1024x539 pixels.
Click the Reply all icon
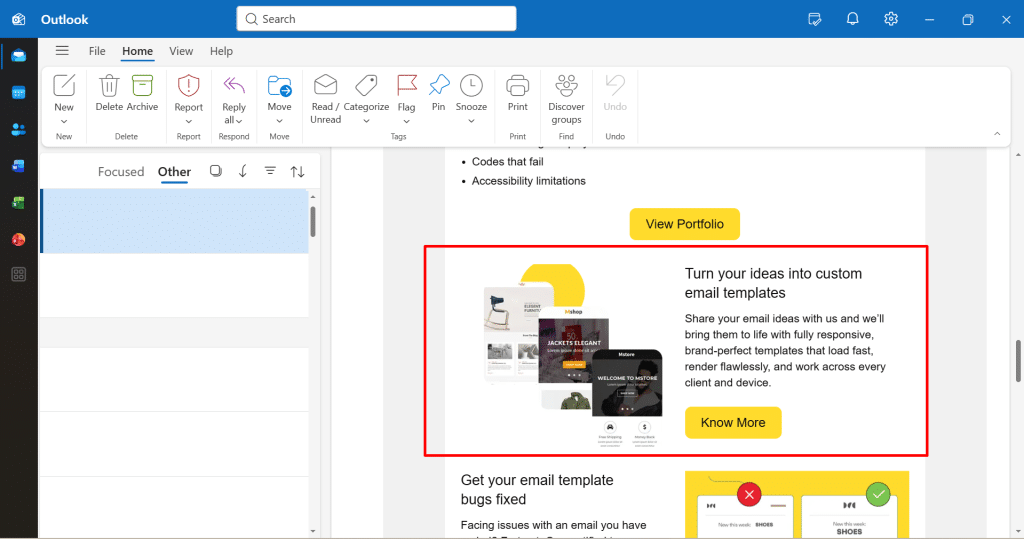[x=234, y=86]
